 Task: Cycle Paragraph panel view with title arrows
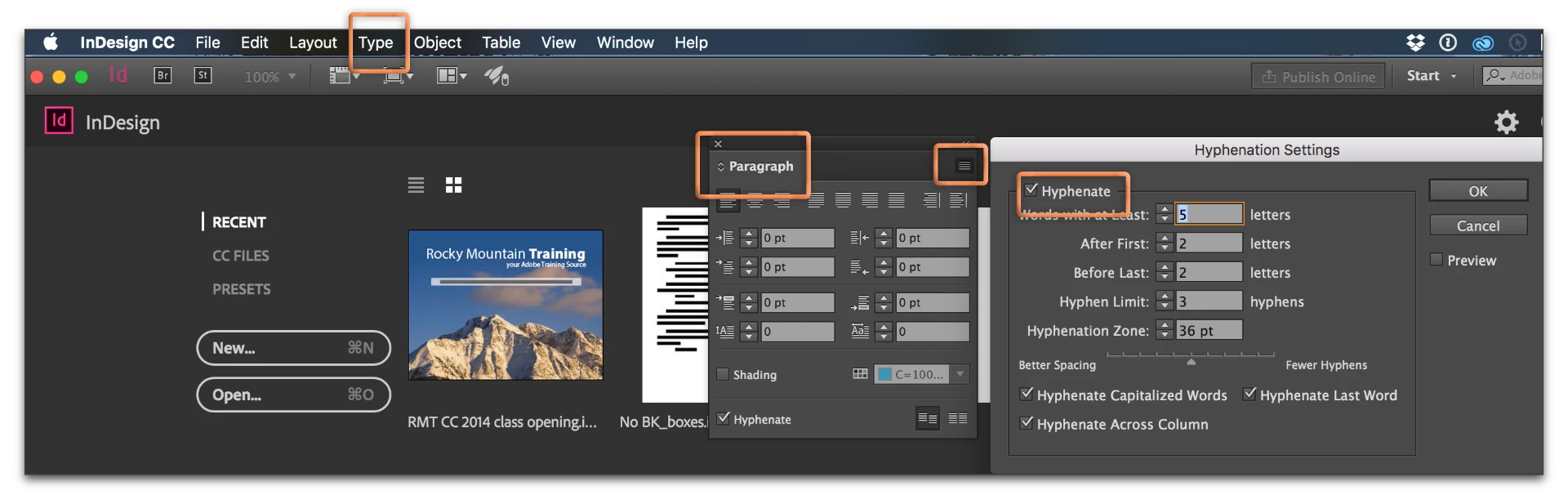pyautogui.click(x=720, y=167)
